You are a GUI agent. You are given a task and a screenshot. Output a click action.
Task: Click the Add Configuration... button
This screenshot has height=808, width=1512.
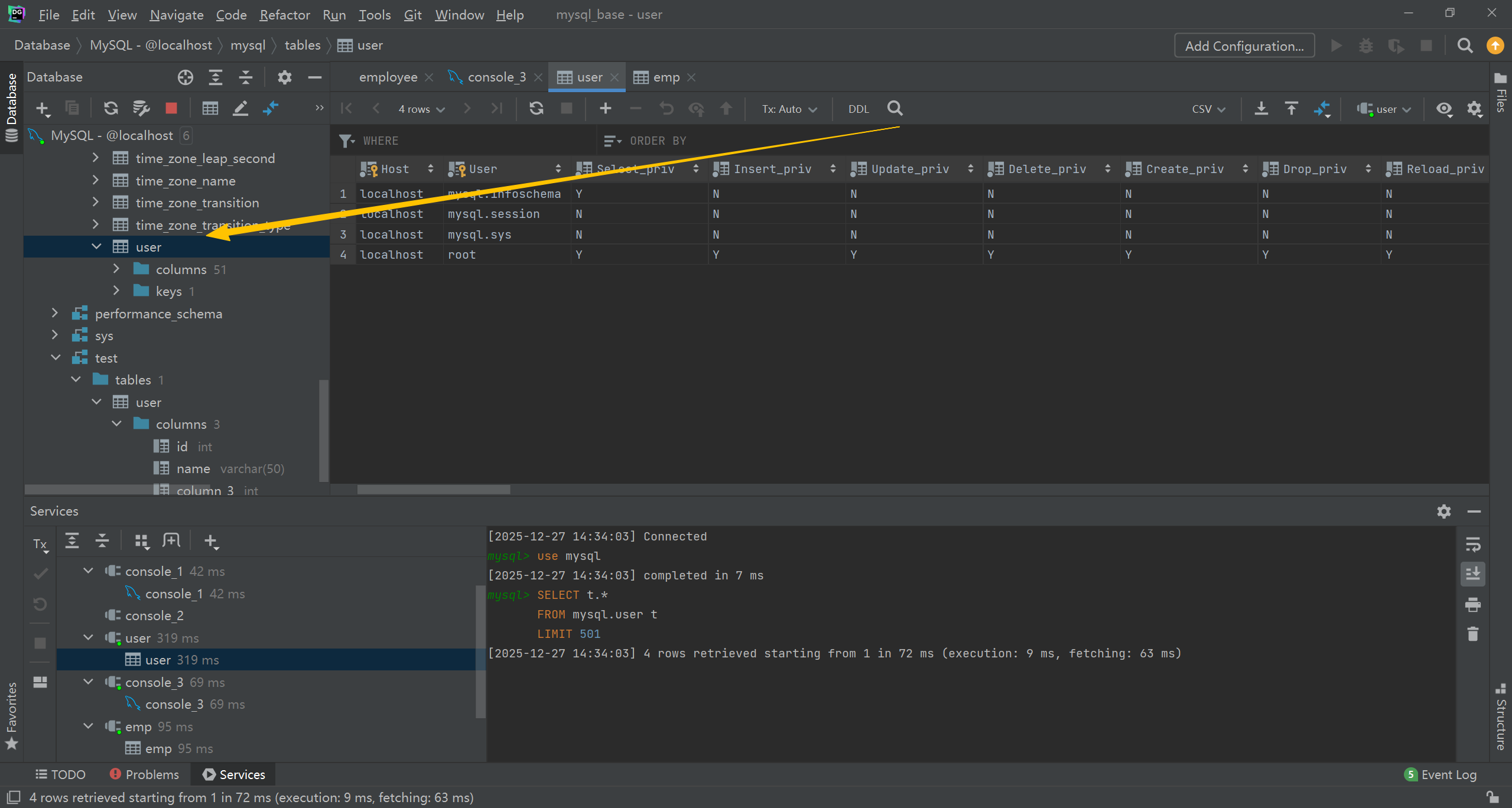(1244, 46)
